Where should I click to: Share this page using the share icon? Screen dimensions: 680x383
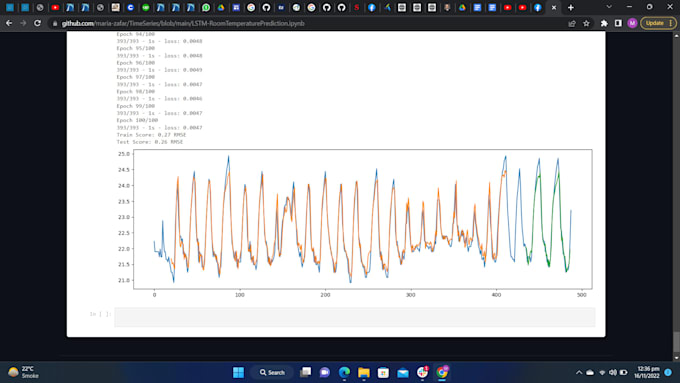(x=572, y=23)
